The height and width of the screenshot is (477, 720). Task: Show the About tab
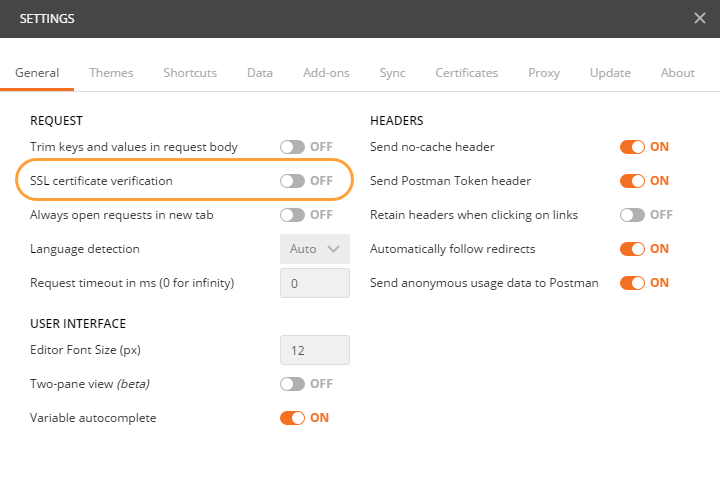677,73
